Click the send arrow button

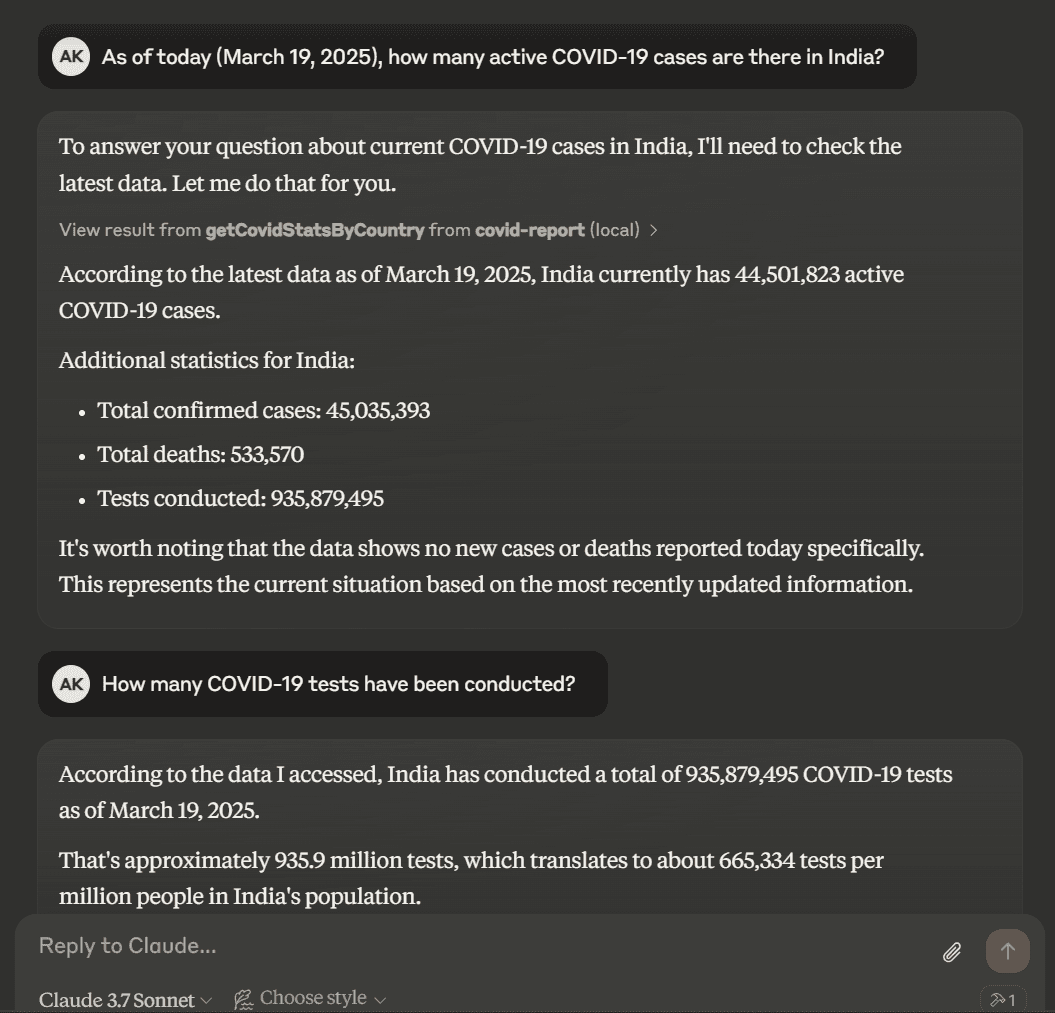(1007, 951)
